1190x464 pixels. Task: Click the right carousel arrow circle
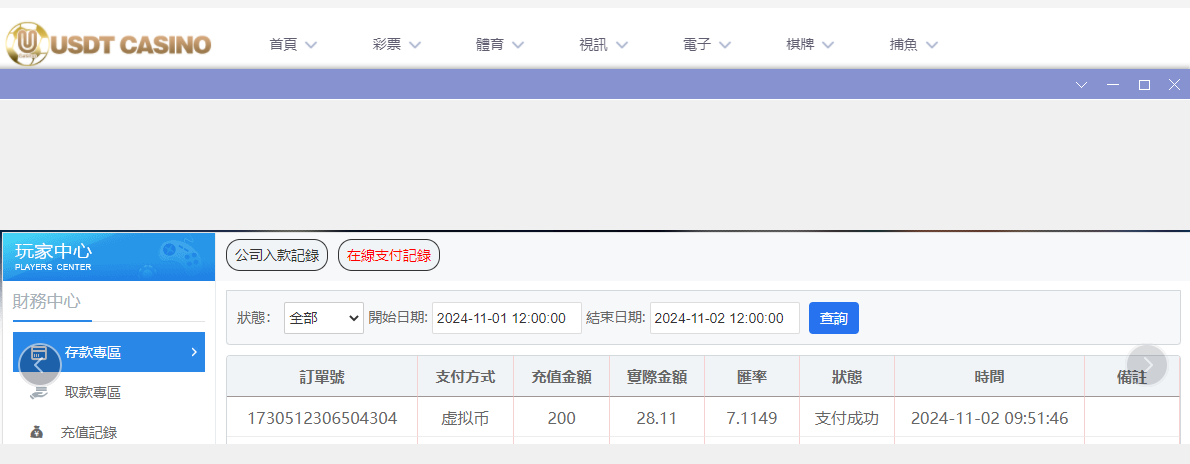pyautogui.click(x=1147, y=365)
